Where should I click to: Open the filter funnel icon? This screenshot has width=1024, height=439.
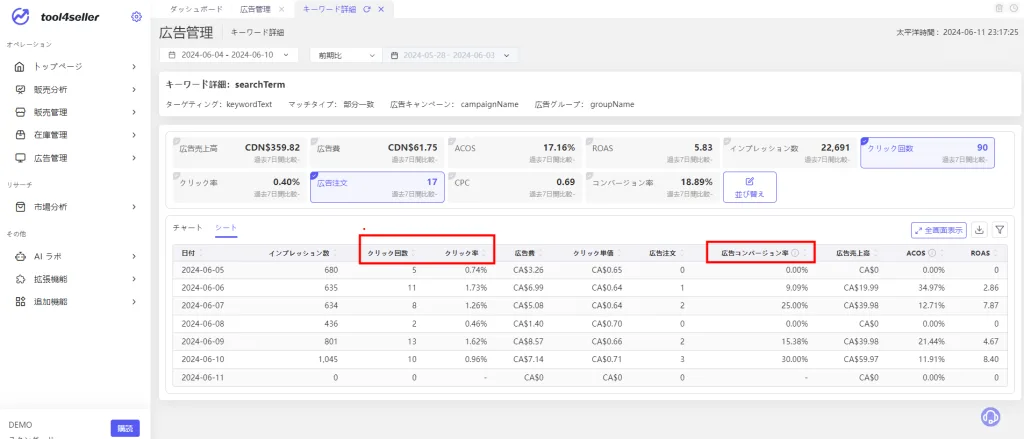999,230
